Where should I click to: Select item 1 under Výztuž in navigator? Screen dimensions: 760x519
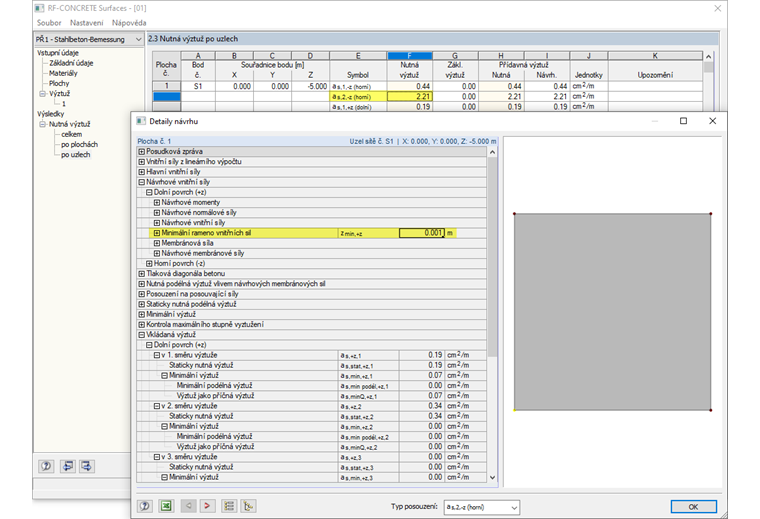(63, 104)
